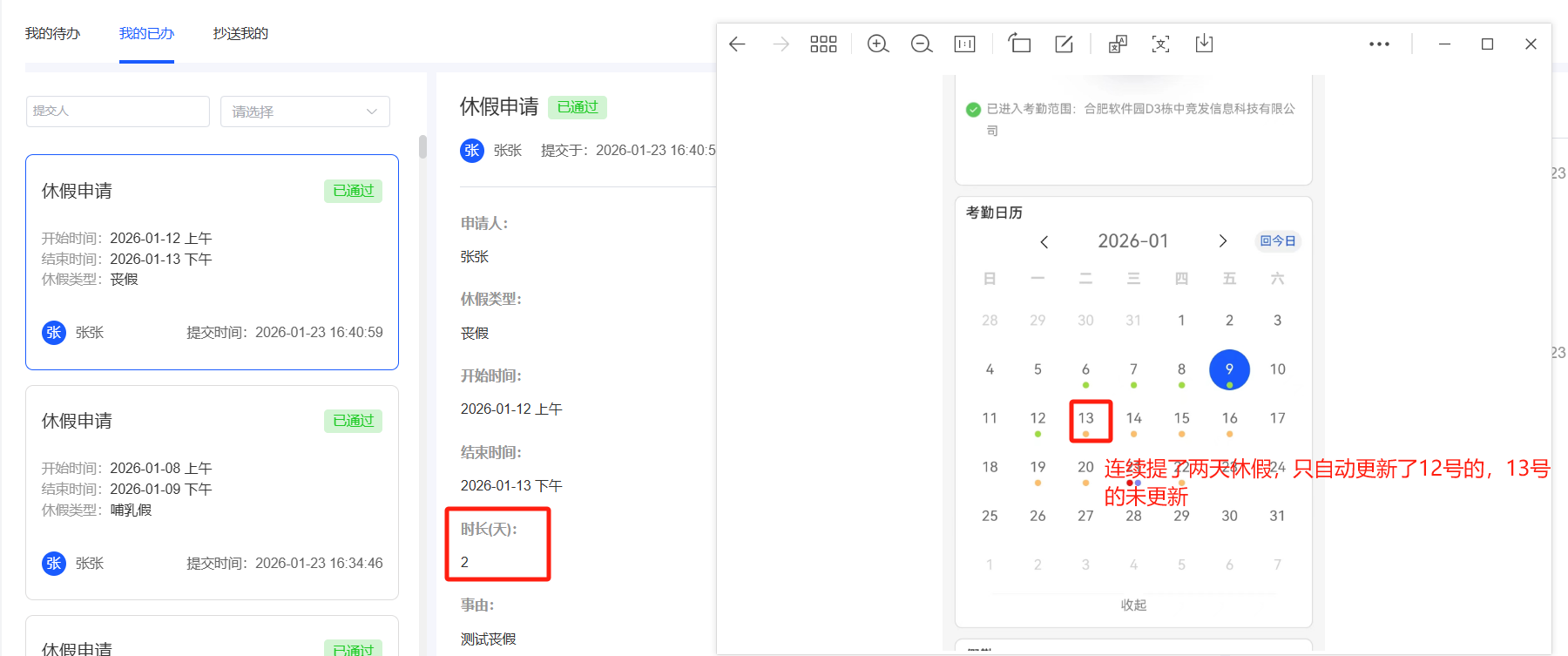Click the request list scrollbar

[x=422, y=146]
